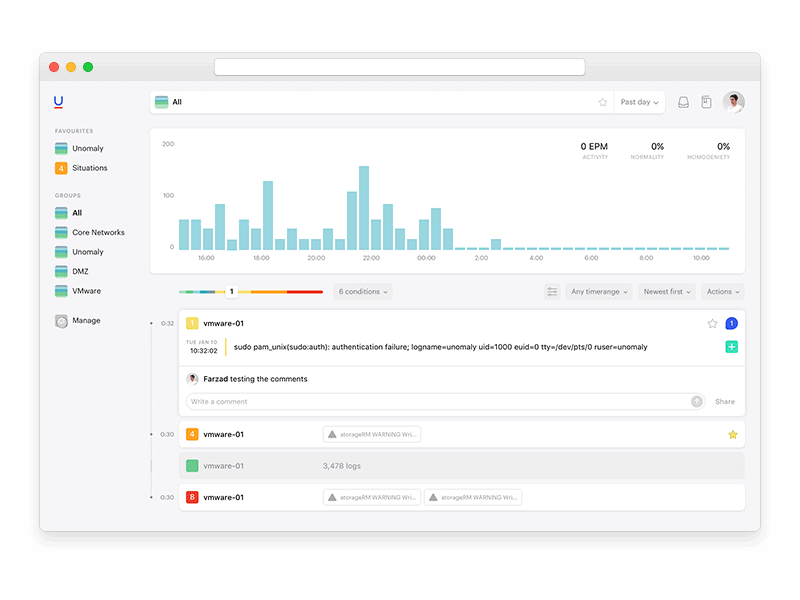The height and width of the screenshot is (600, 800).
Task: Star the All group filter in the top bar
Action: click(x=603, y=101)
